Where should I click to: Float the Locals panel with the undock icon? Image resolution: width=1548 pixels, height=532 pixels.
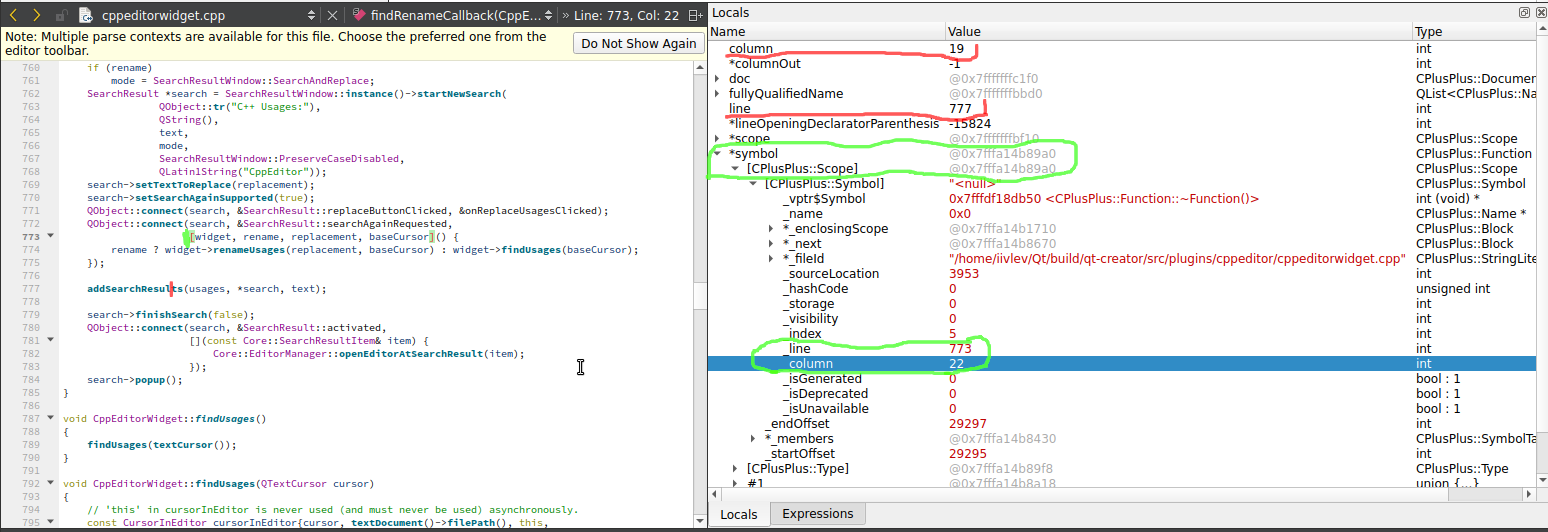(1524, 13)
